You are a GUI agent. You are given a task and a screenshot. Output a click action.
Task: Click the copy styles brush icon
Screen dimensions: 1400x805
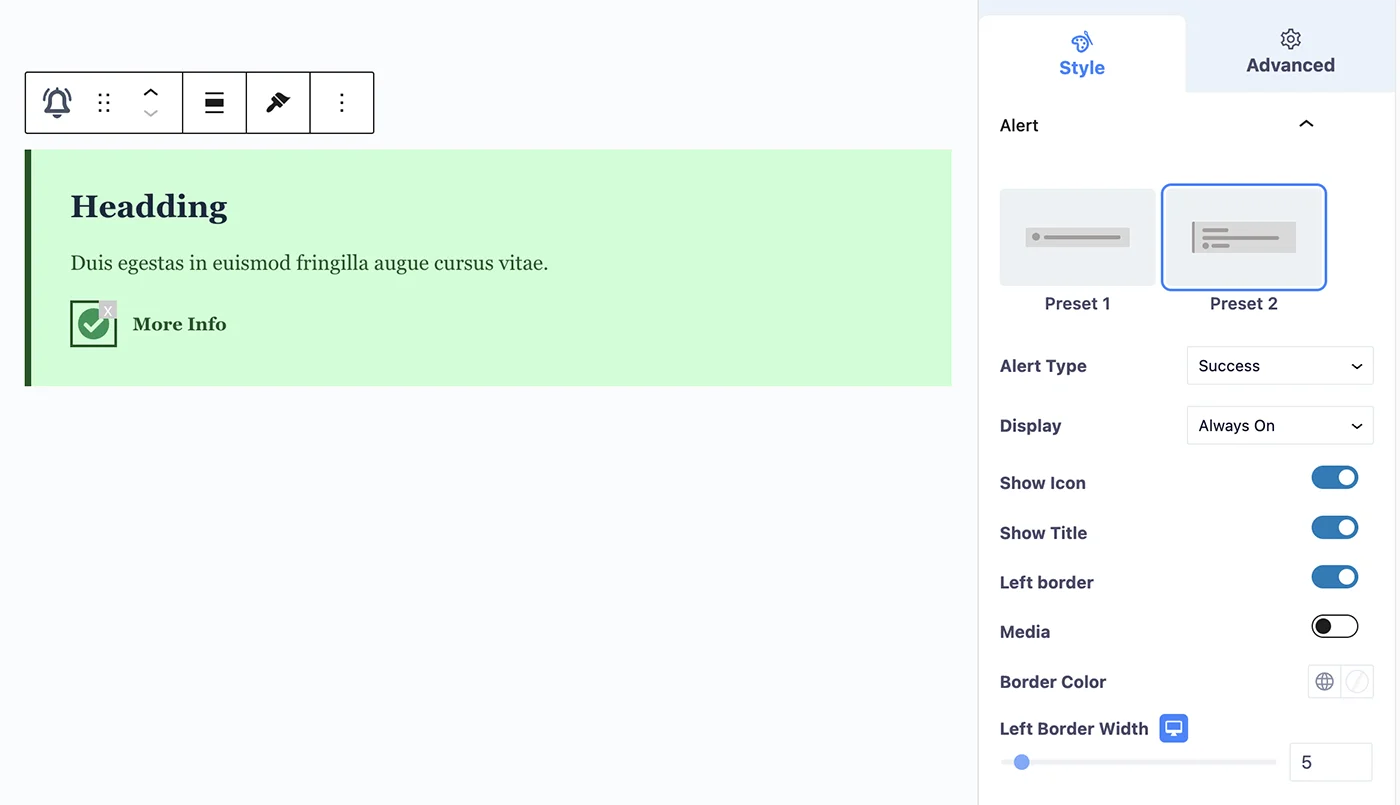click(278, 102)
